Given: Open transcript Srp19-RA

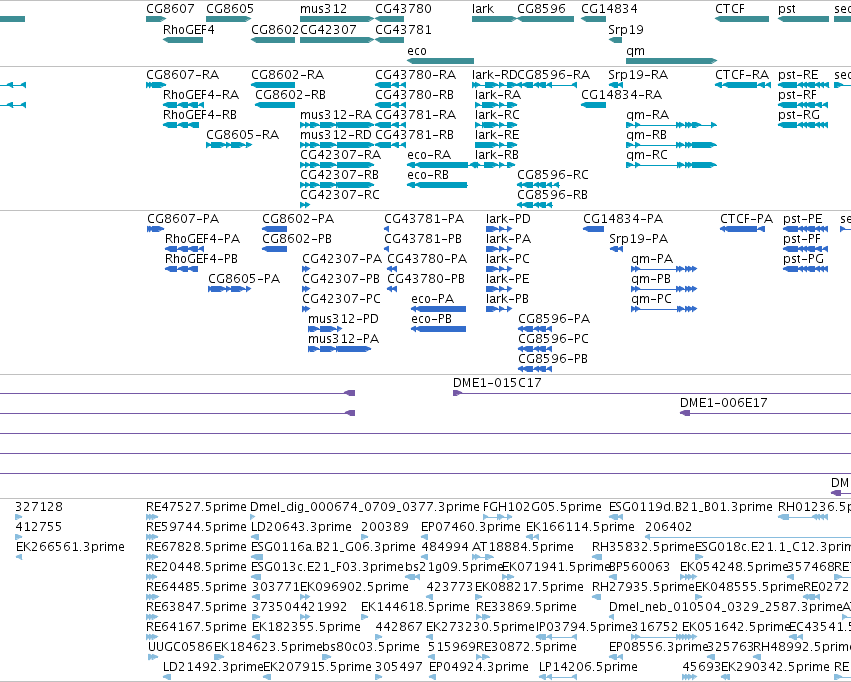Looking at the screenshot, I should (638, 75).
